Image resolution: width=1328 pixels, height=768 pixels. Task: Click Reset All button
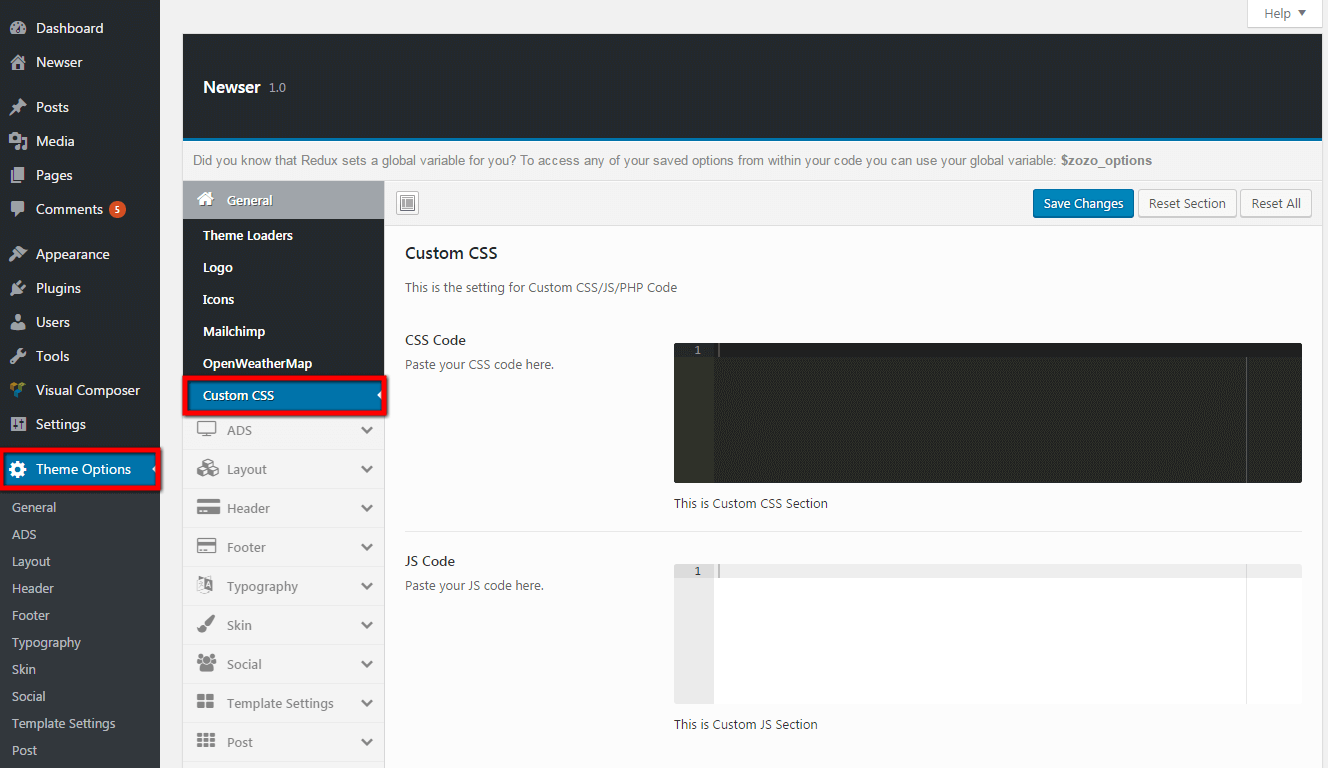(x=1275, y=203)
